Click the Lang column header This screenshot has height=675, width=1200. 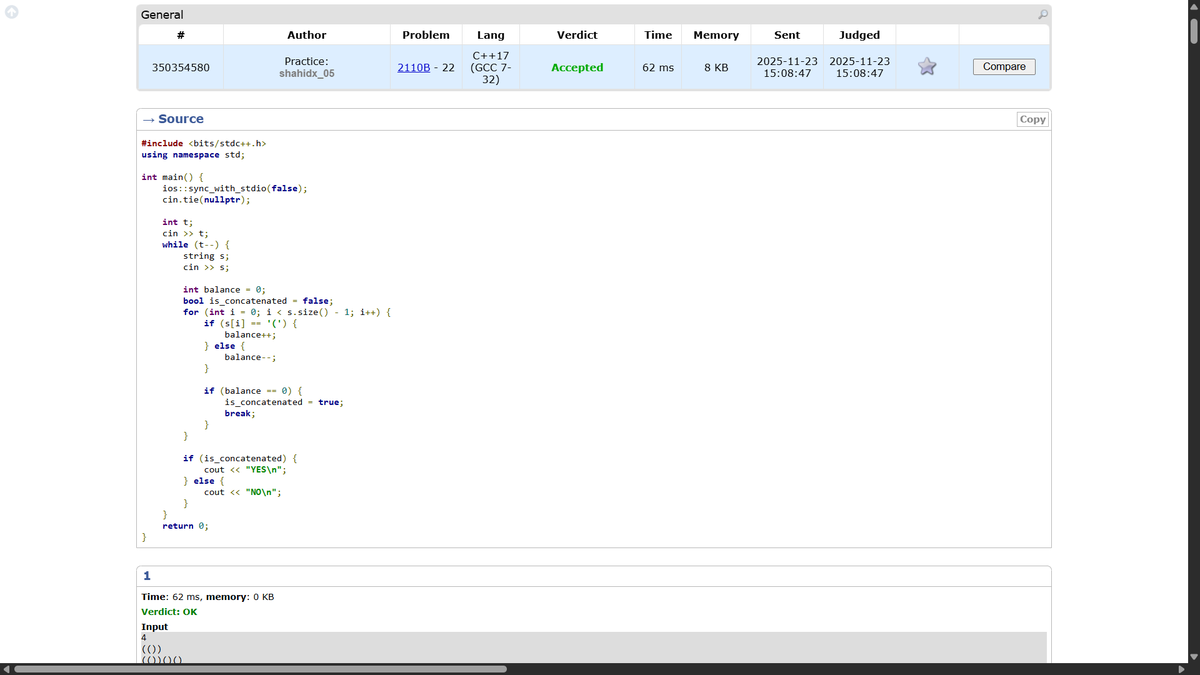coord(491,35)
